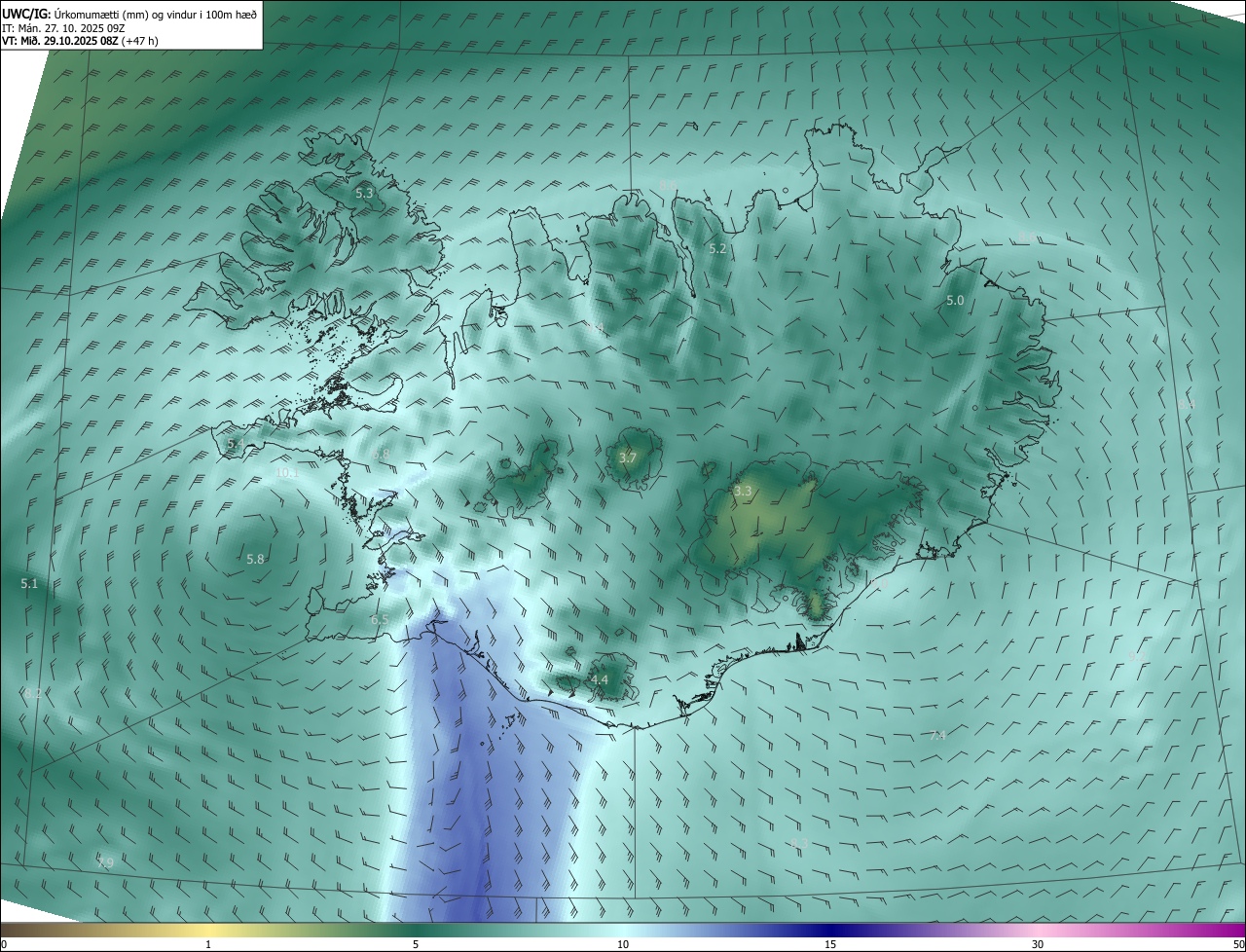Click the 0 tick on the color scale

pyautogui.click(x=4, y=945)
